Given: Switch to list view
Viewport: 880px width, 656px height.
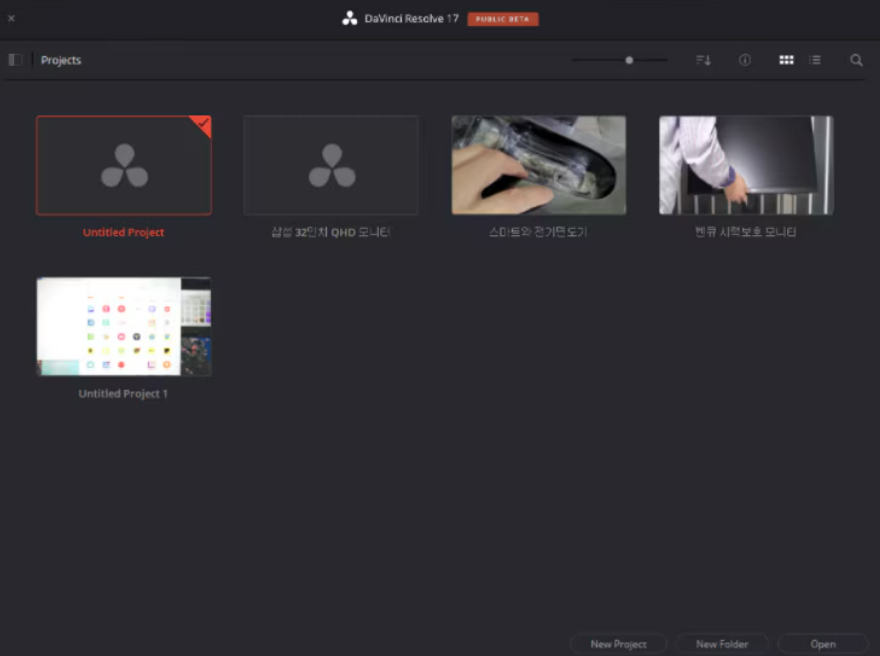Looking at the screenshot, I should pos(815,60).
